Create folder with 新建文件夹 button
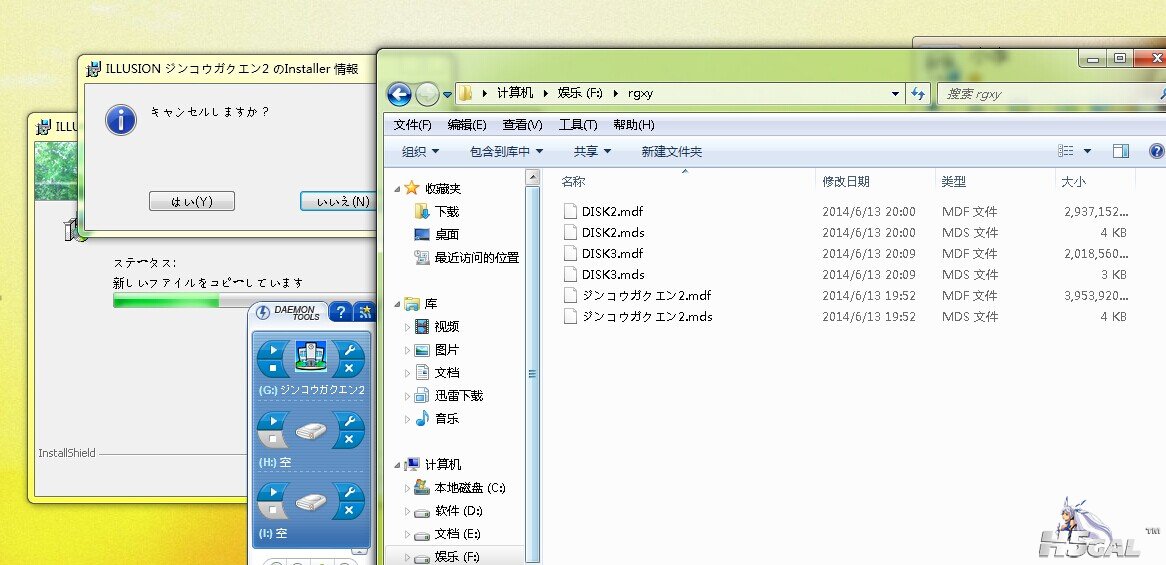This screenshot has height=565, width=1166. (671, 151)
